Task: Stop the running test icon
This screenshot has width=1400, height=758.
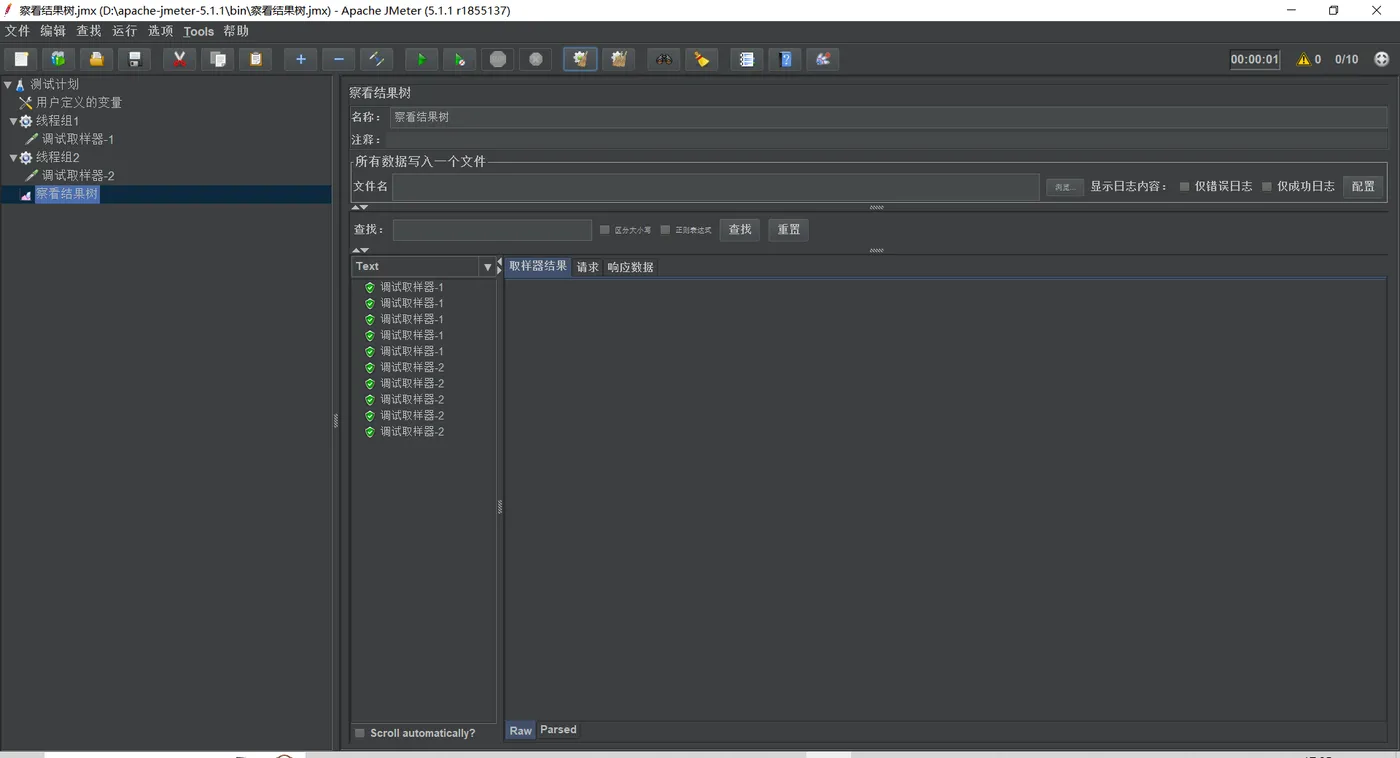Action: click(x=498, y=59)
